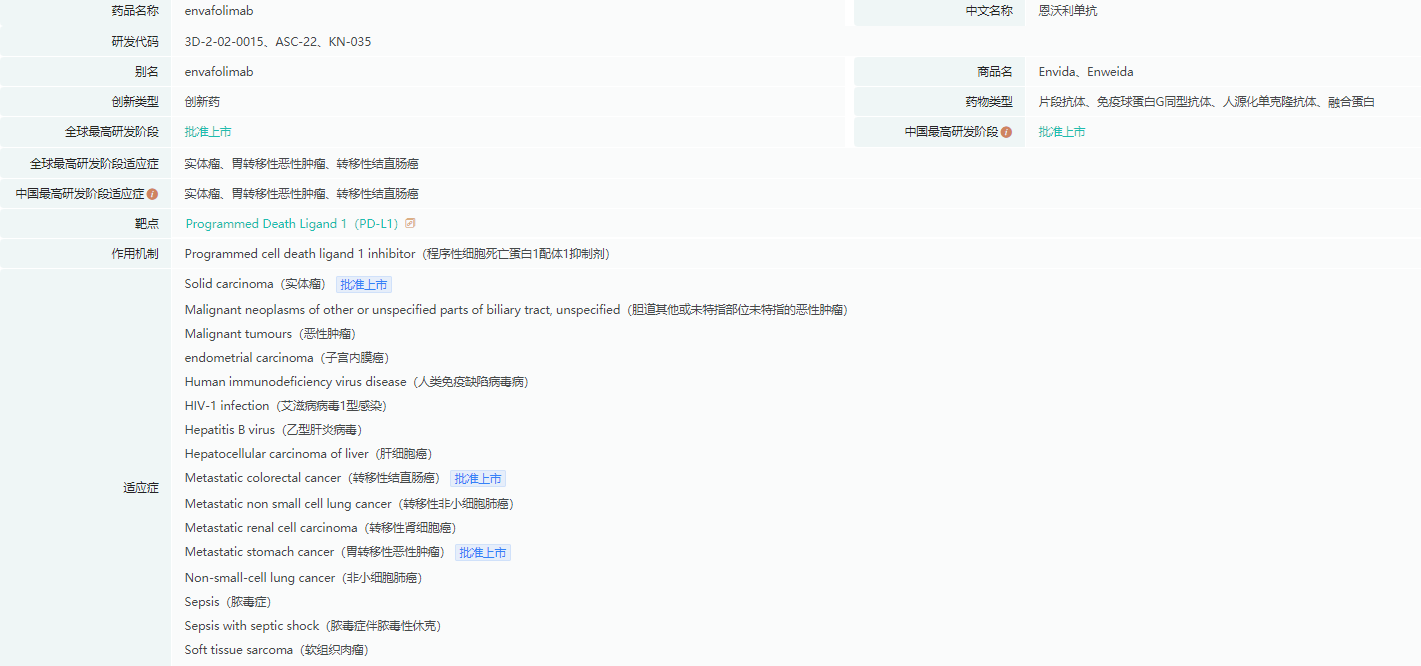1421x666 pixels.
Task: Click 批准上市 badge next to Solid carcinoma
Action: (364, 285)
